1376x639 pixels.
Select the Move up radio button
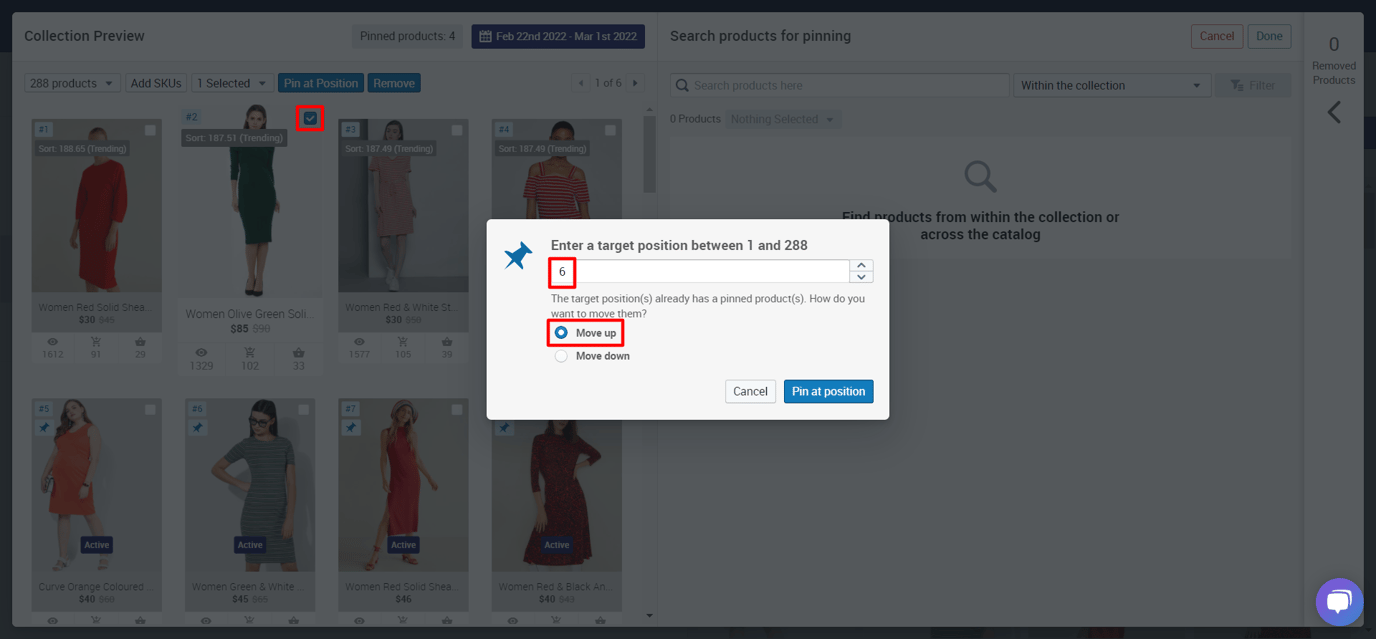561,333
